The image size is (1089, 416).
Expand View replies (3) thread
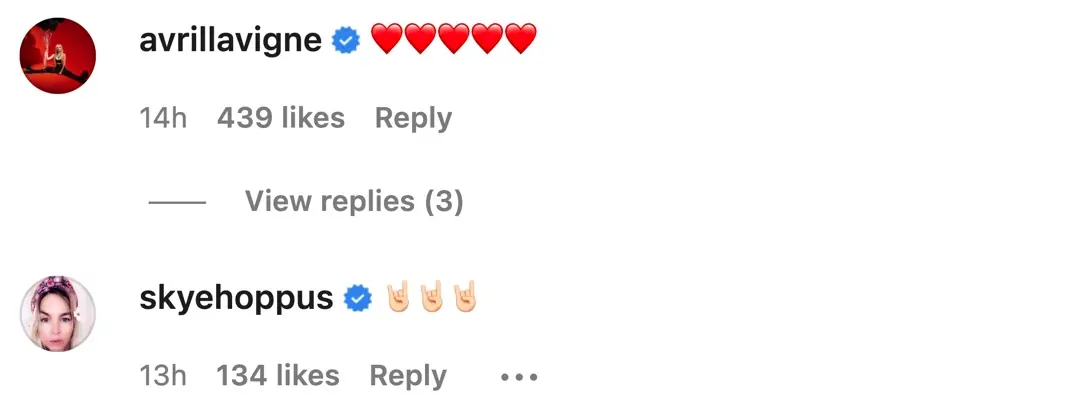tap(354, 202)
